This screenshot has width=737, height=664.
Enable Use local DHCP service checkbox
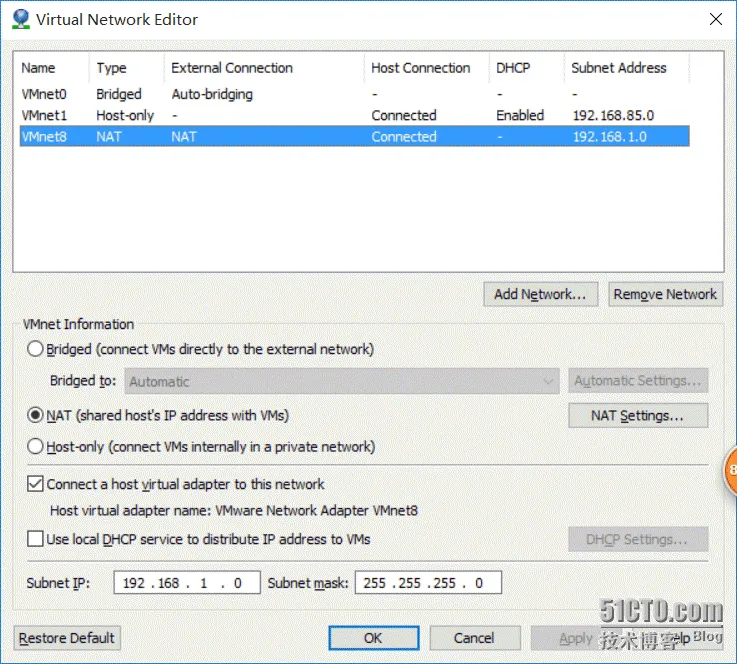35,539
